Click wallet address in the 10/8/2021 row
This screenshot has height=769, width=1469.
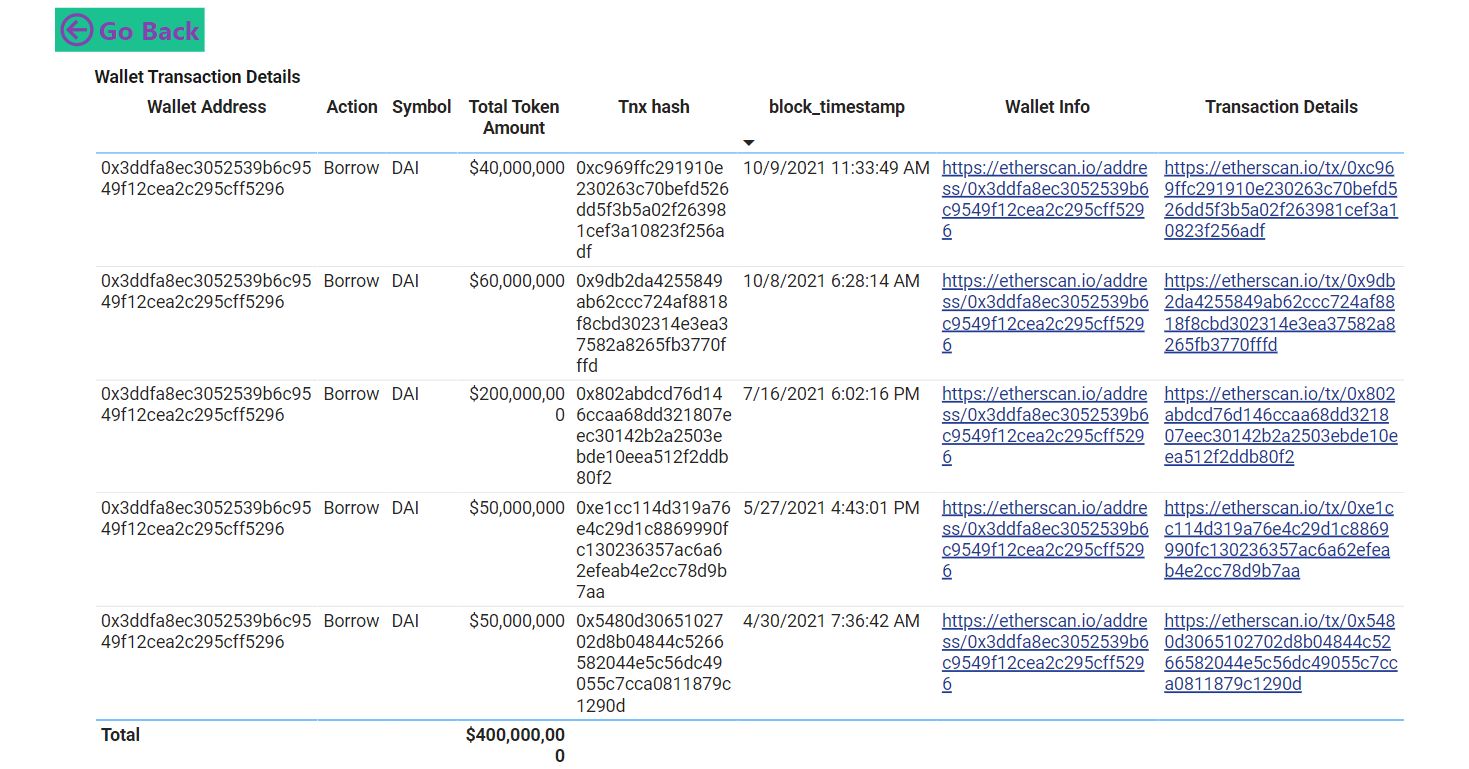point(206,291)
